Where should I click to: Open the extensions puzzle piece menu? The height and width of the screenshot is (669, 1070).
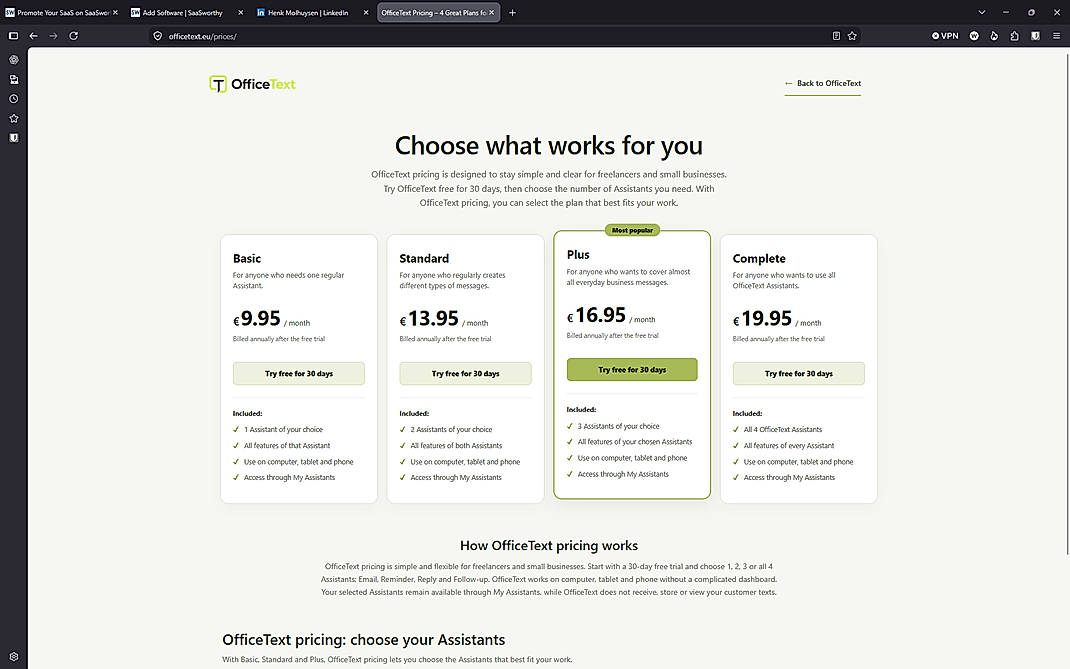pos(1015,36)
